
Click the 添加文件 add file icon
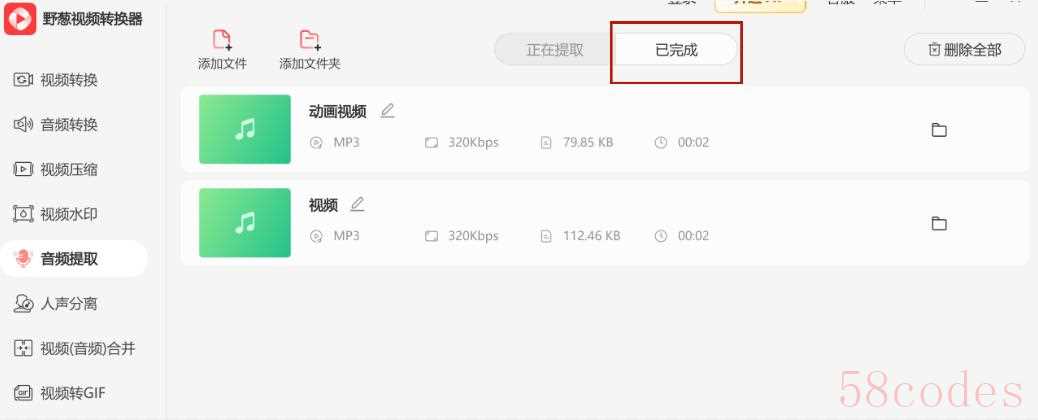(x=222, y=40)
